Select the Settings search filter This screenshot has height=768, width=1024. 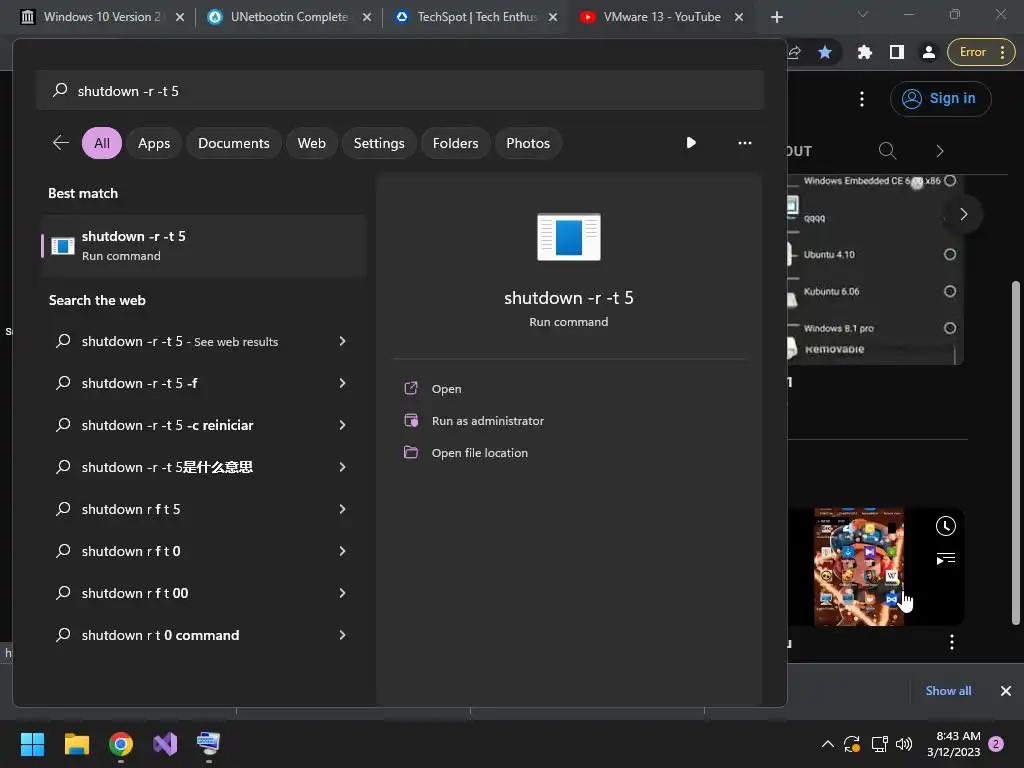pyautogui.click(x=379, y=143)
